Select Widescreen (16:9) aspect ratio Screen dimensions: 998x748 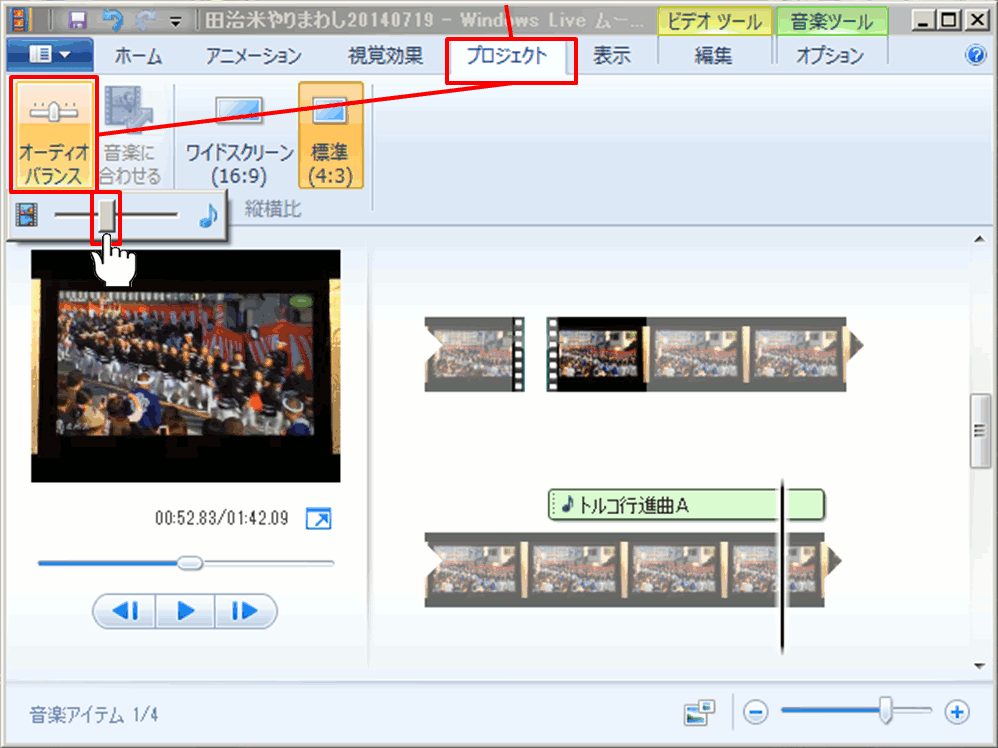click(240, 136)
